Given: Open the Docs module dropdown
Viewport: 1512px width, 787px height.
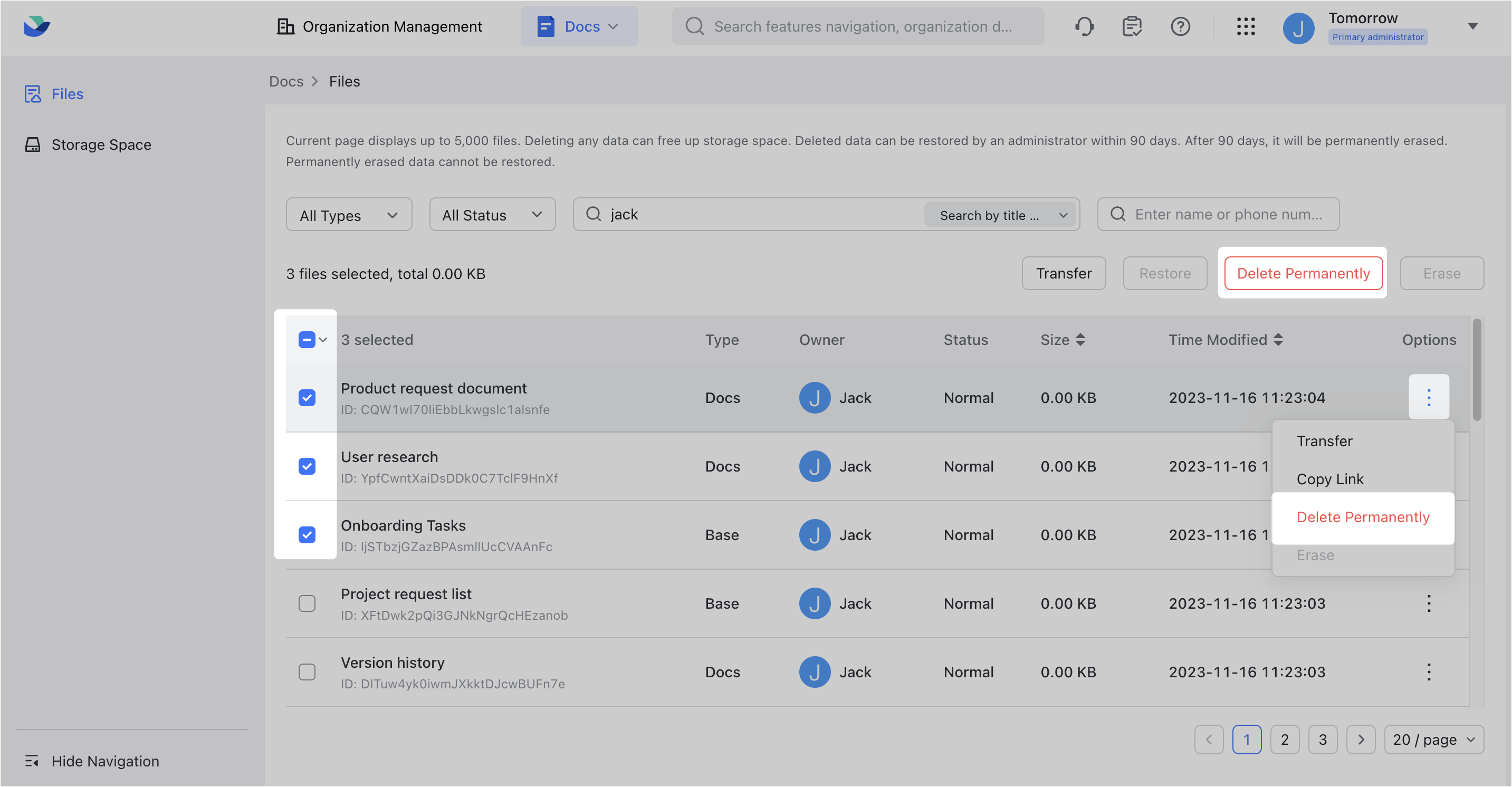Looking at the screenshot, I should click(x=579, y=26).
